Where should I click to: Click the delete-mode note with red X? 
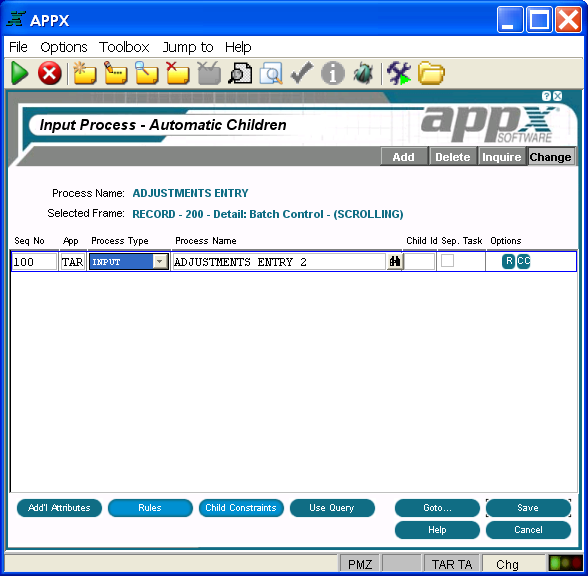177,73
